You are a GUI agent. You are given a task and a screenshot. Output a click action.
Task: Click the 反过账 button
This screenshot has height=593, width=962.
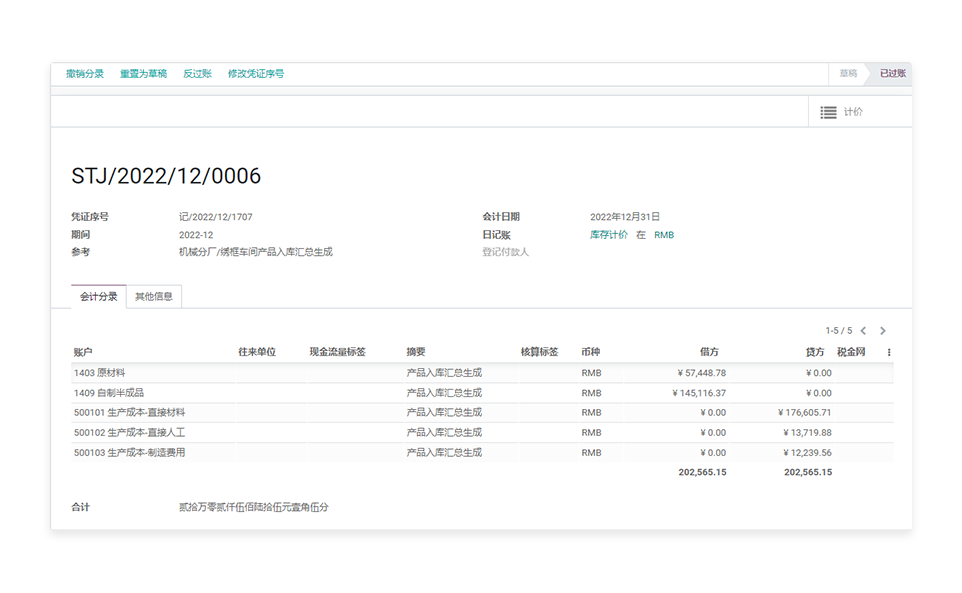[x=197, y=74]
